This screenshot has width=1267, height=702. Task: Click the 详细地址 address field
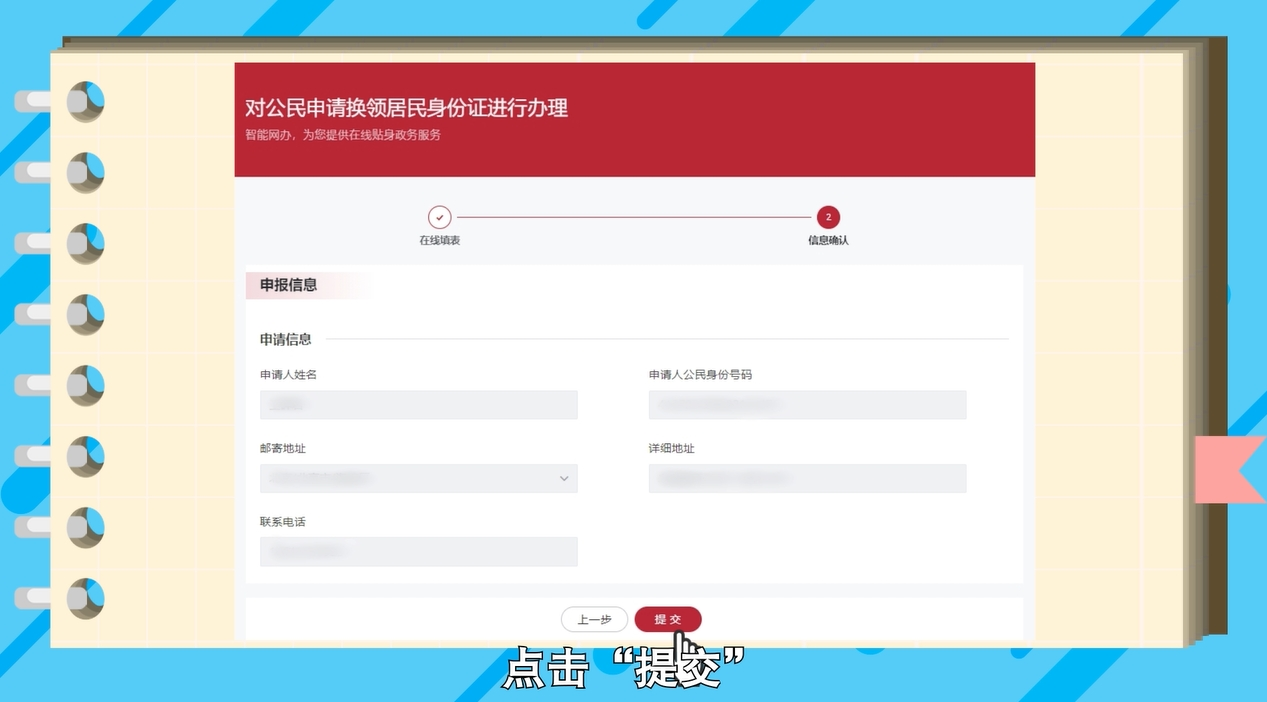coord(807,478)
